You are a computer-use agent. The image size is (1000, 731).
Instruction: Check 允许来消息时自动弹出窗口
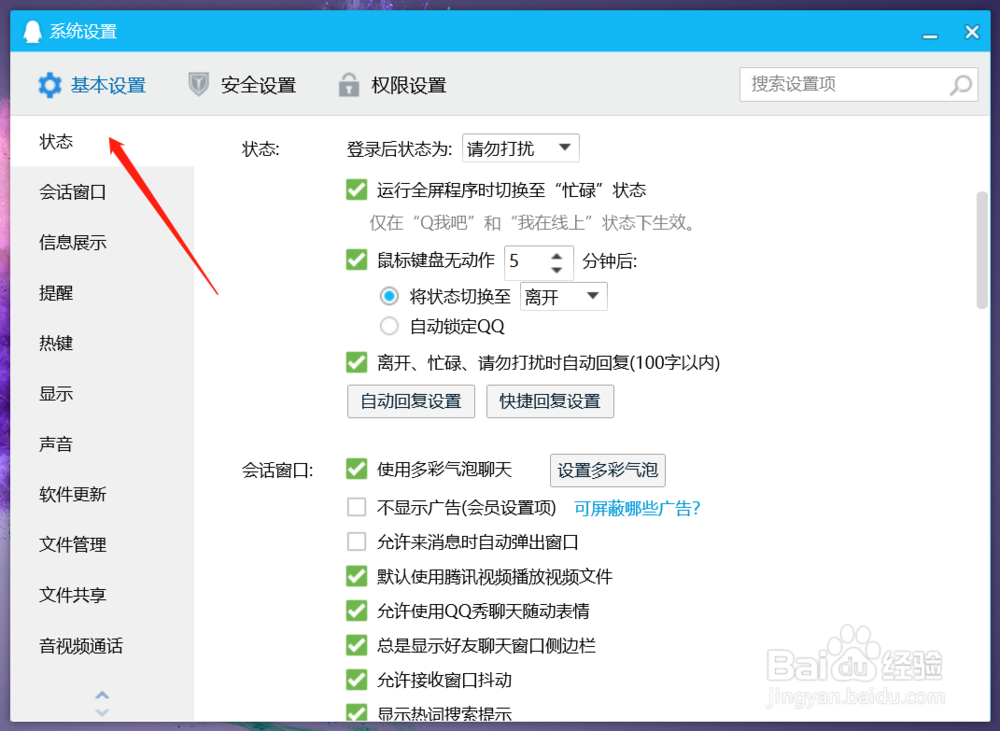pyautogui.click(x=356, y=541)
